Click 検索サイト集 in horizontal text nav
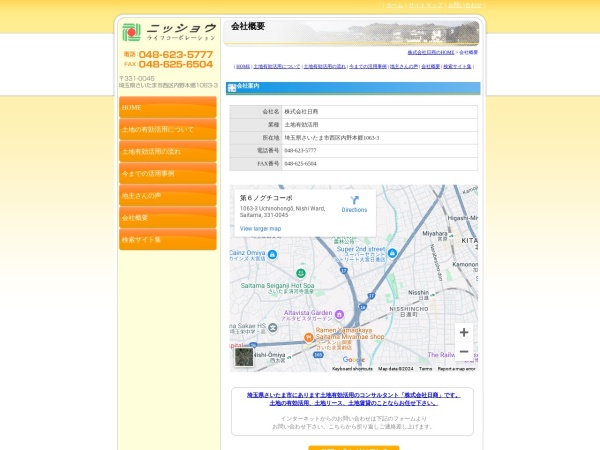600x450 pixels. [x=457, y=66]
